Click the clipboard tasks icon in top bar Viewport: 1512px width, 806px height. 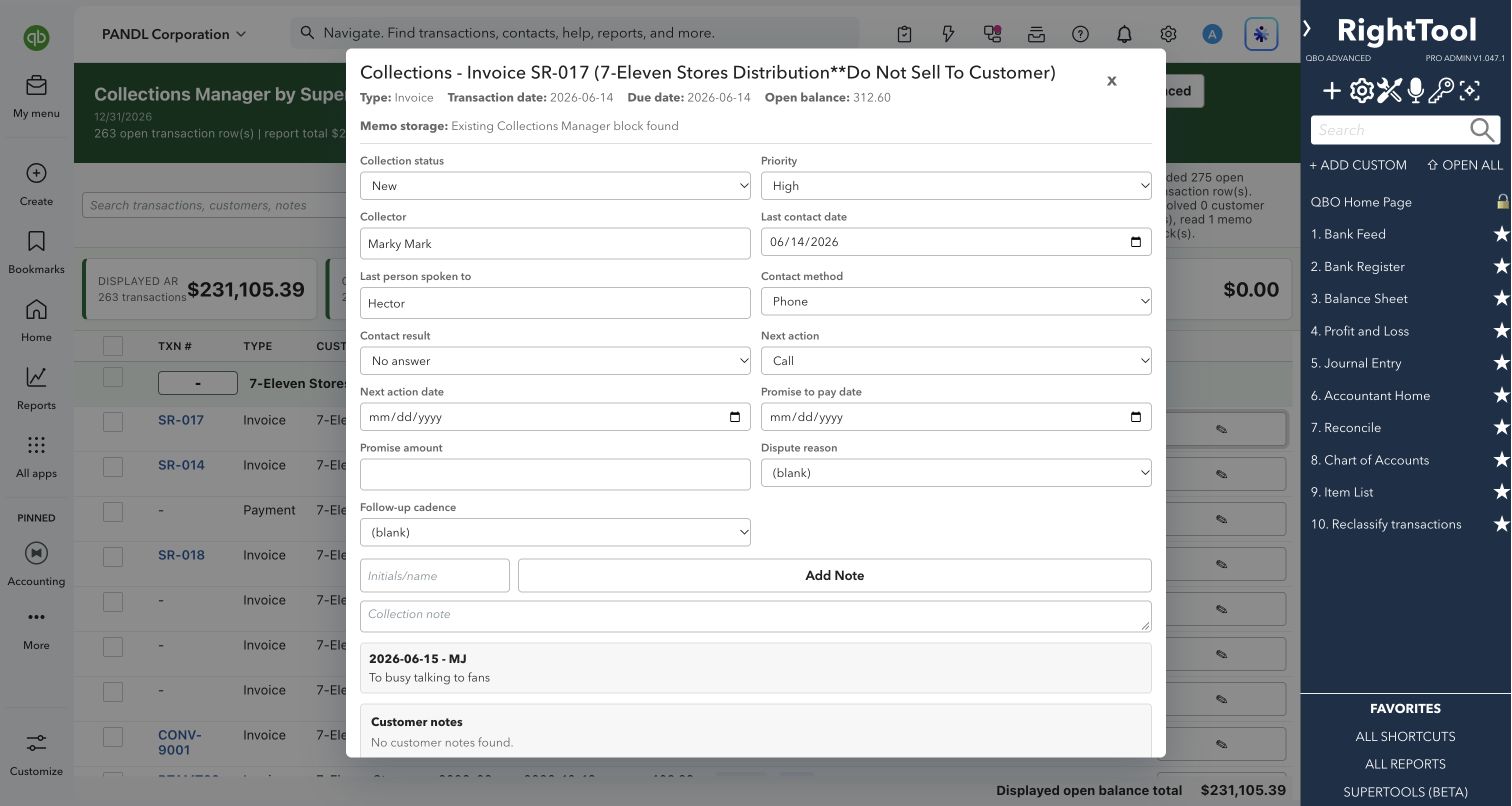click(x=904, y=34)
